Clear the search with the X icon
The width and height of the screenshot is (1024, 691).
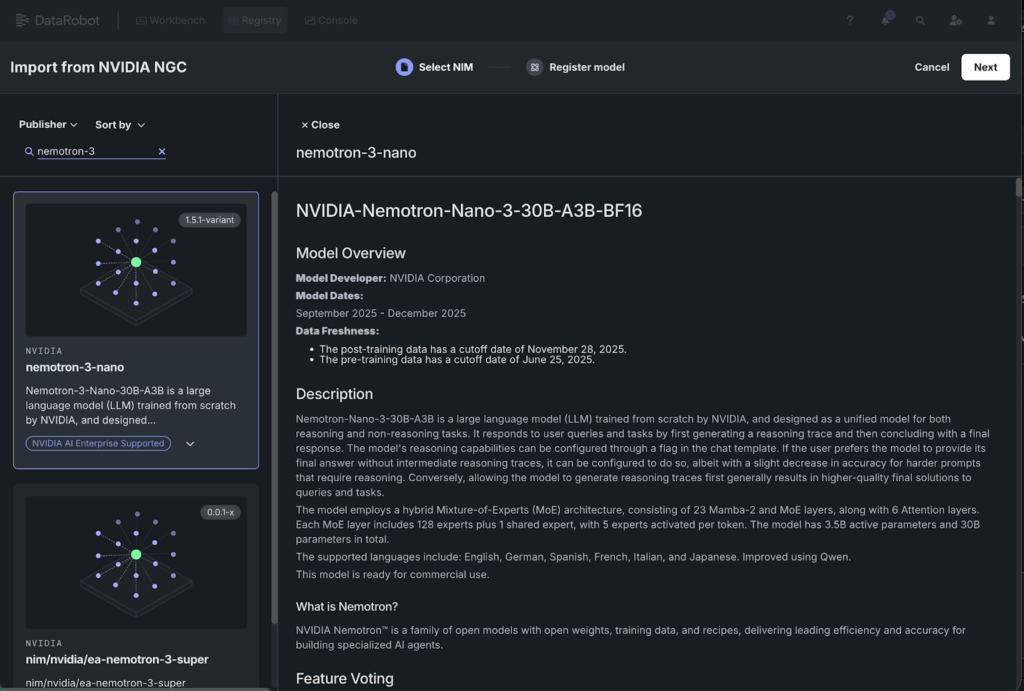pos(161,151)
